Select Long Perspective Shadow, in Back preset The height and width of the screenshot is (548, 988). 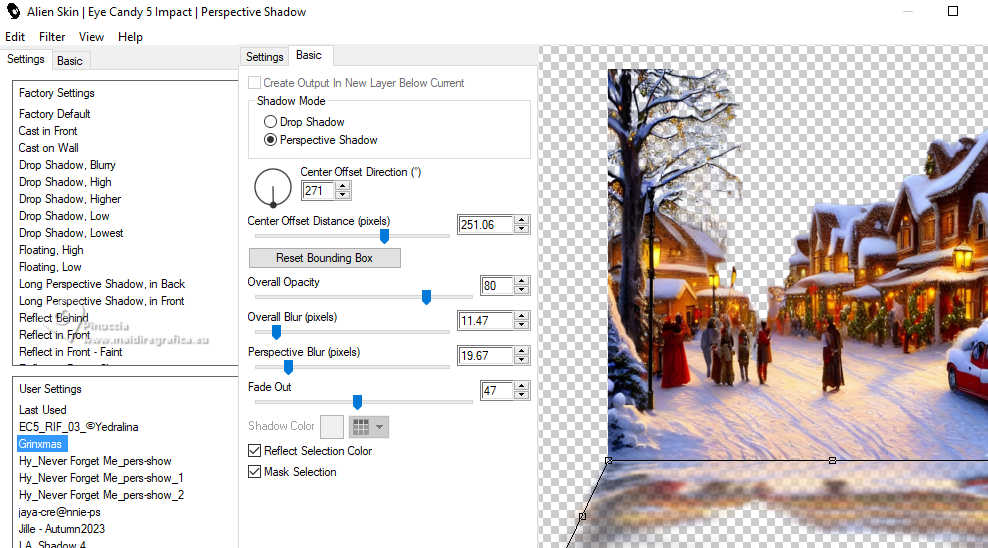101,284
